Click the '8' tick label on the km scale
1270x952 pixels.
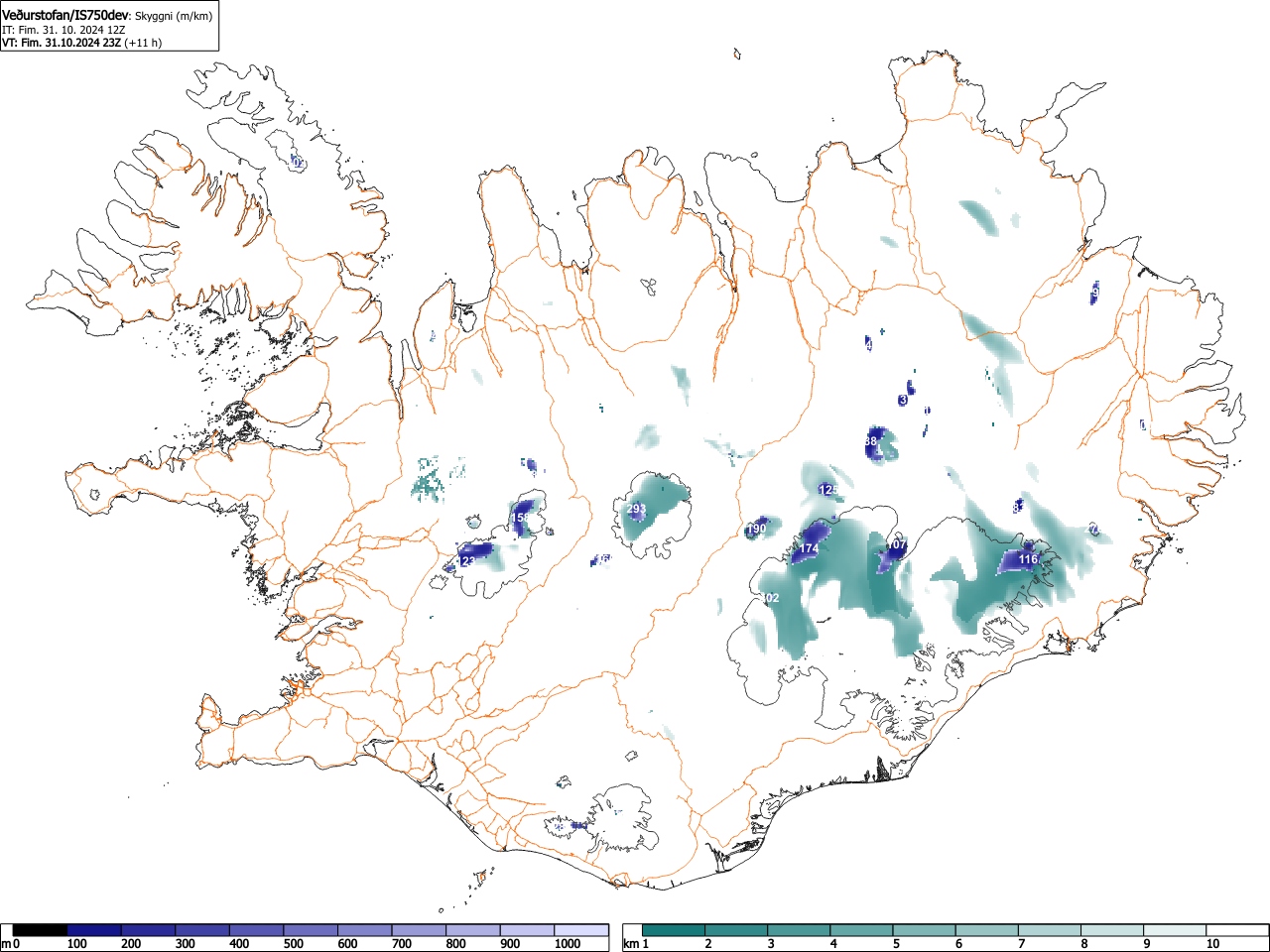coord(1082,944)
